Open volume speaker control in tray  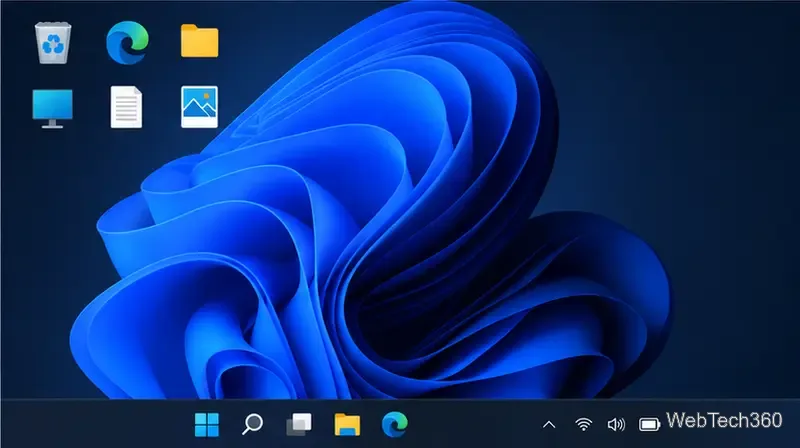click(616, 425)
